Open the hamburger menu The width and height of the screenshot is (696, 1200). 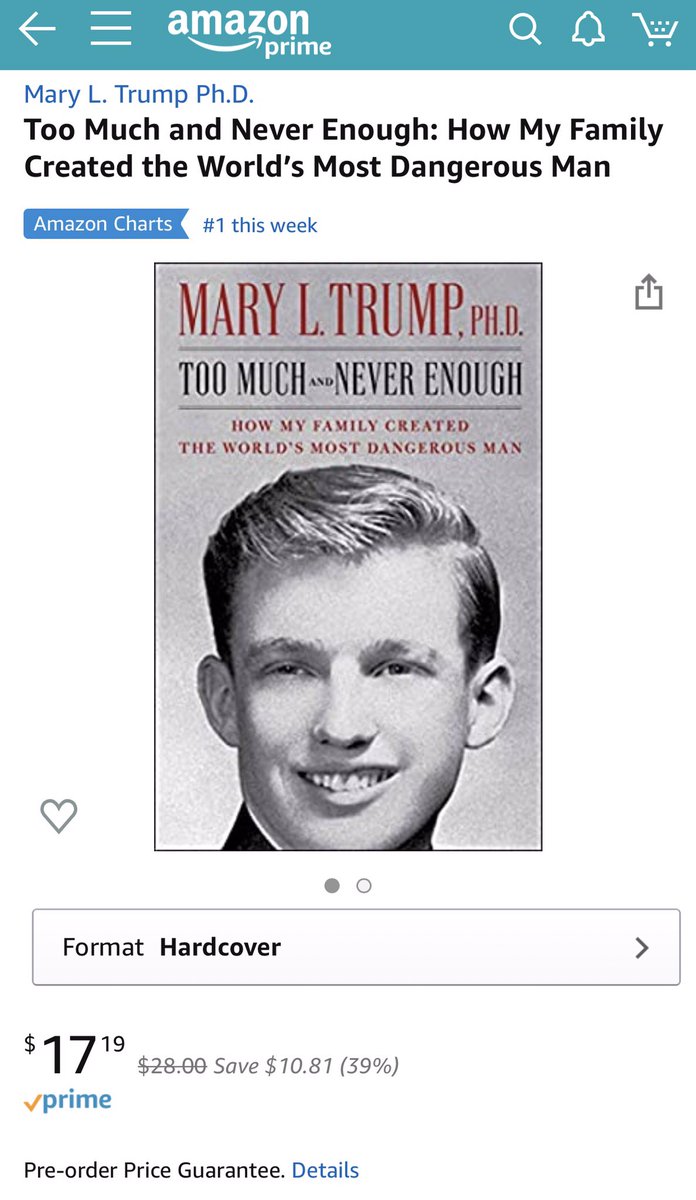click(x=111, y=30)
